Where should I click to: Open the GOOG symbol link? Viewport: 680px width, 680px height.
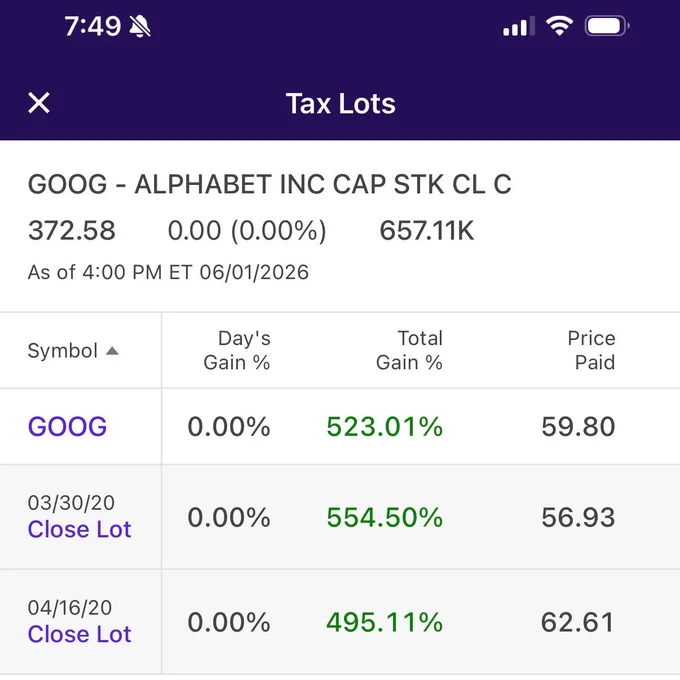[67, 426]
